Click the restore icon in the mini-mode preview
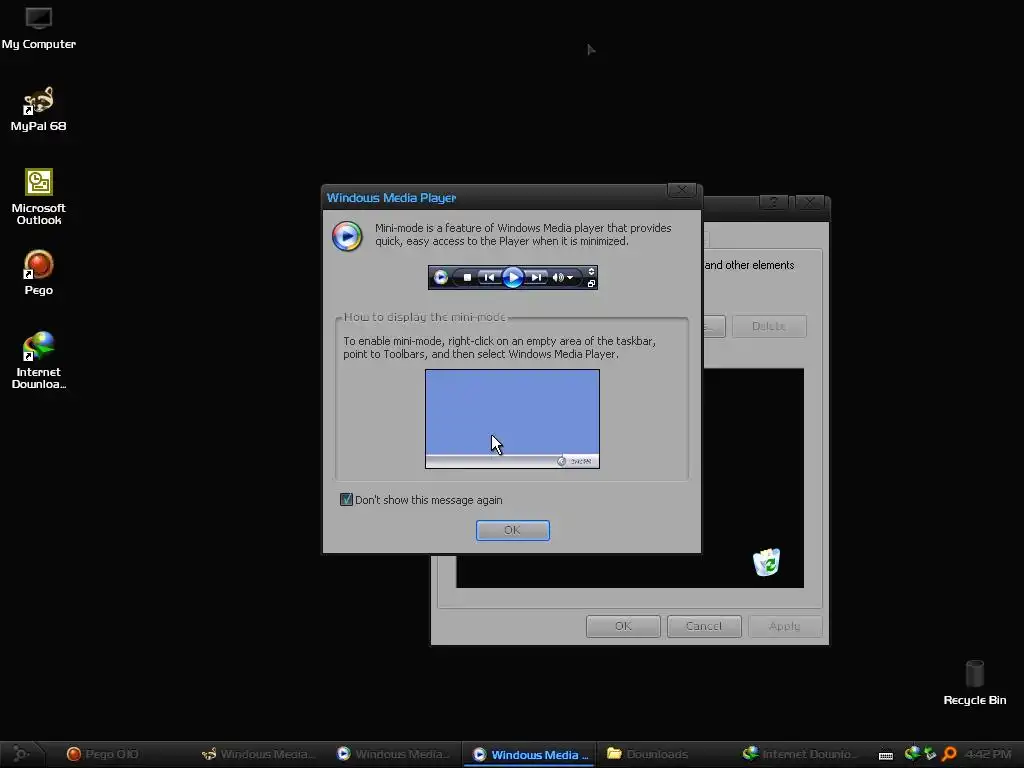 pyautogui.click(x=591, y=283)
